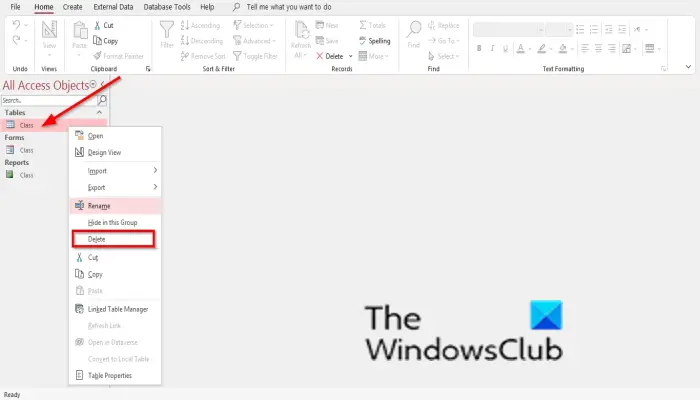Open the Advanced filter dropdown

[254, 41]
